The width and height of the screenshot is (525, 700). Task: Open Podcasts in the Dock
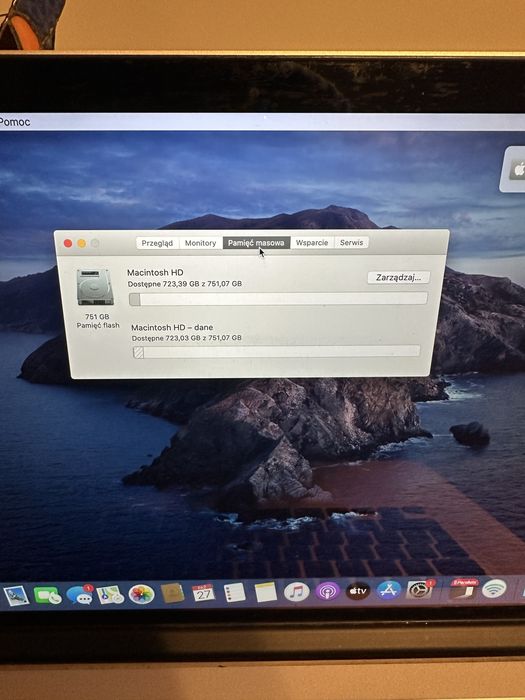[x=328, y=592]
